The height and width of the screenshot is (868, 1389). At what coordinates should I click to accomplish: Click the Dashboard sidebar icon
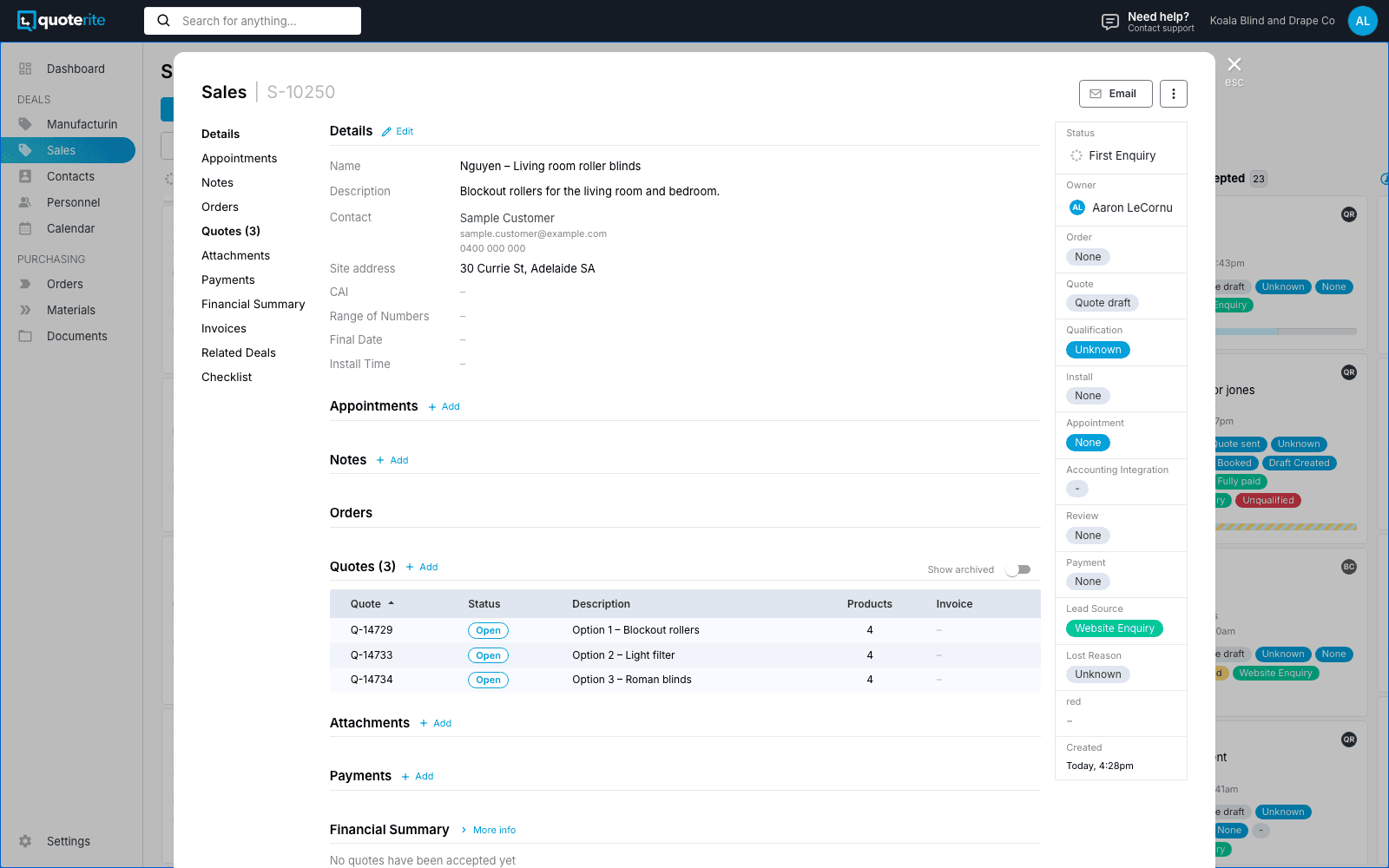[x=25, y=69]
